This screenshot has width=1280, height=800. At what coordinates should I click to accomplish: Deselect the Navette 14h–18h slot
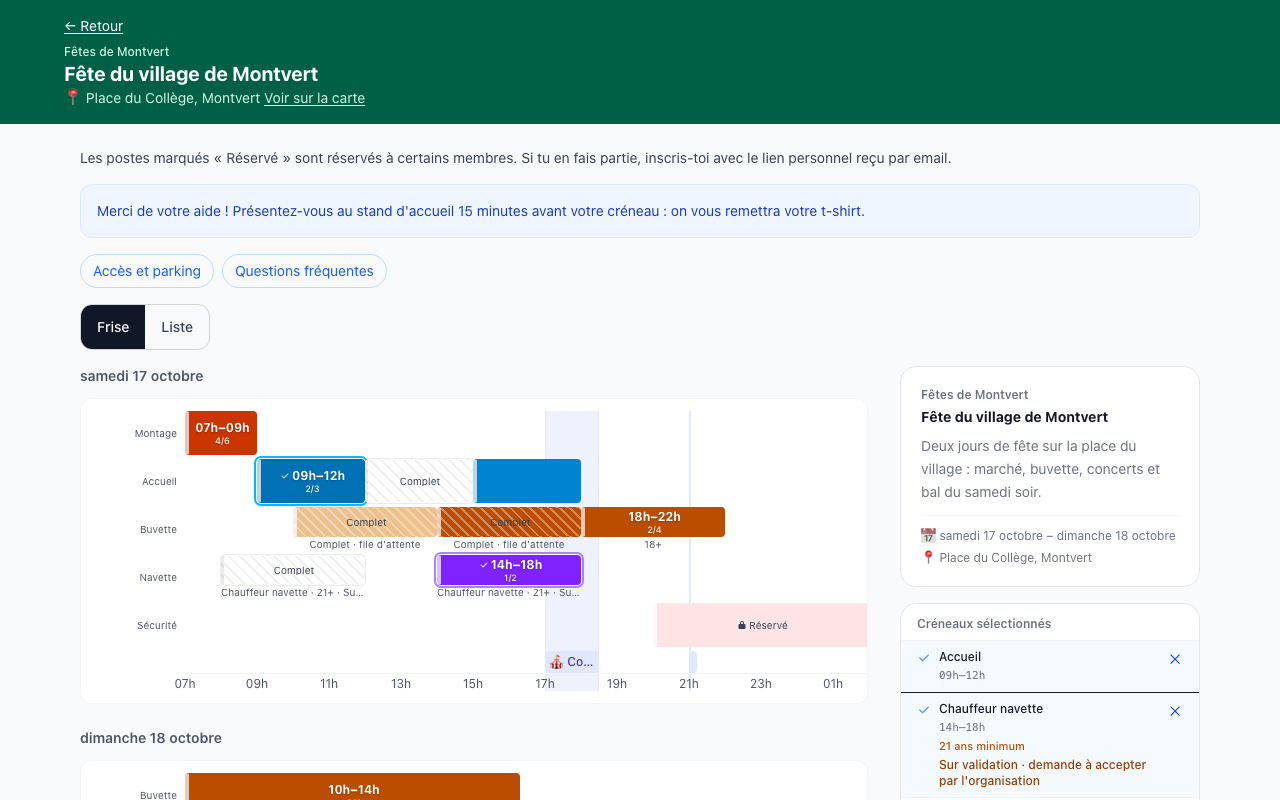[510, 570]
